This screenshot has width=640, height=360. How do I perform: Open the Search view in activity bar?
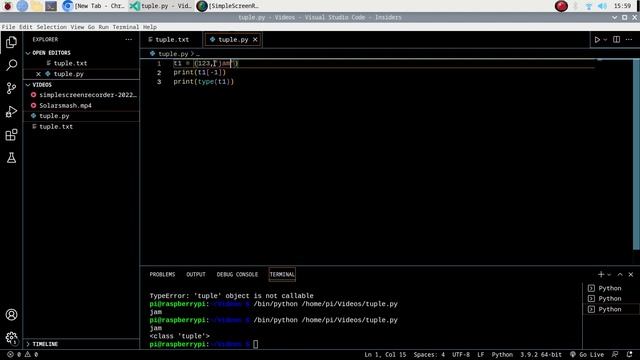pos(11,65)
